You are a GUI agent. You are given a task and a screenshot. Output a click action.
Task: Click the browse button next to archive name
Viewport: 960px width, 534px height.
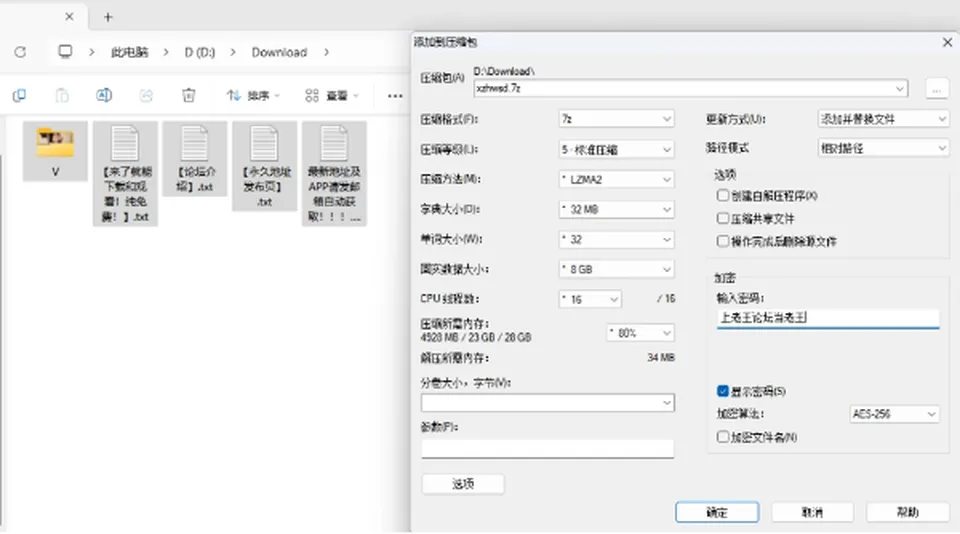click(937, 88)
